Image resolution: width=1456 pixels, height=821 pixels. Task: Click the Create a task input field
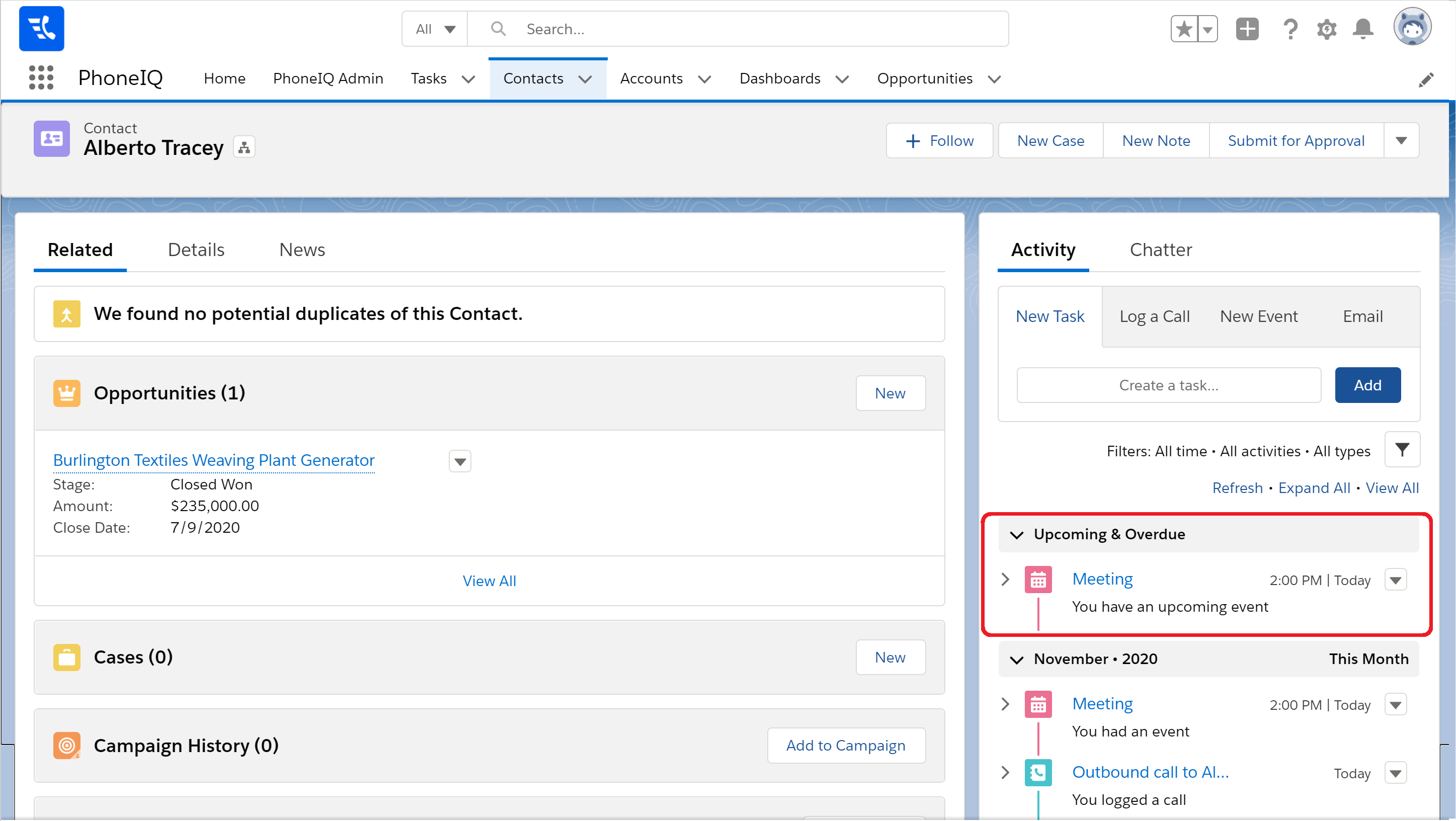click(x=1168, y=385)
